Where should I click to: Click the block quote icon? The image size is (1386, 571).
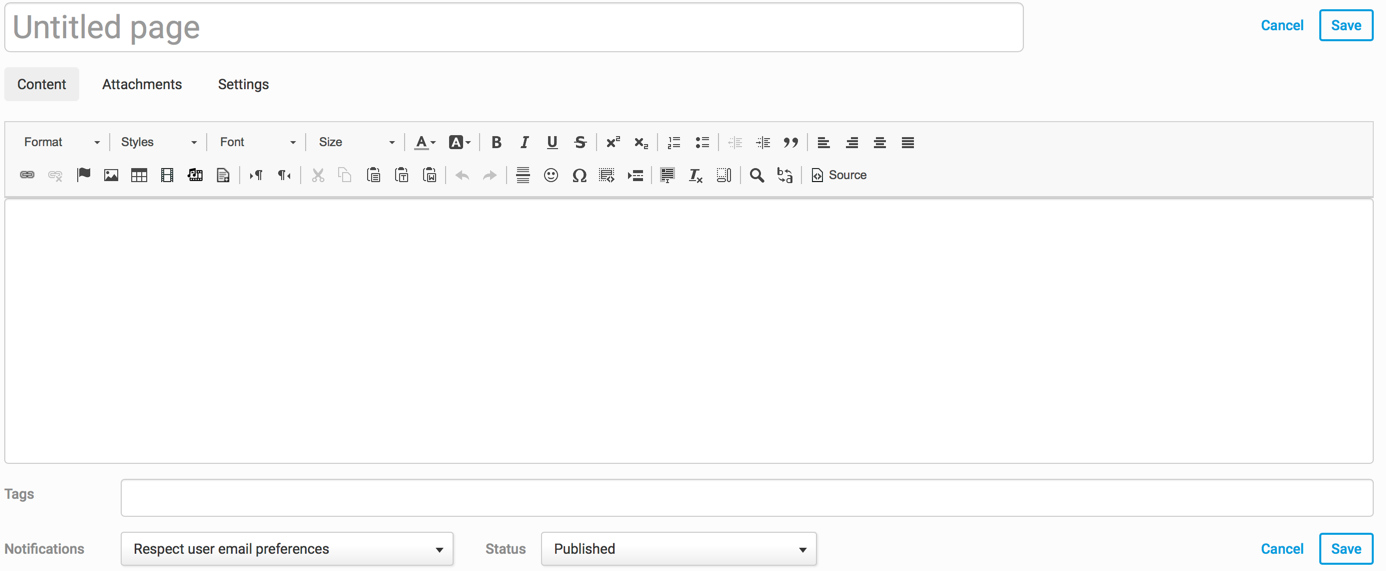coord(791,143)
